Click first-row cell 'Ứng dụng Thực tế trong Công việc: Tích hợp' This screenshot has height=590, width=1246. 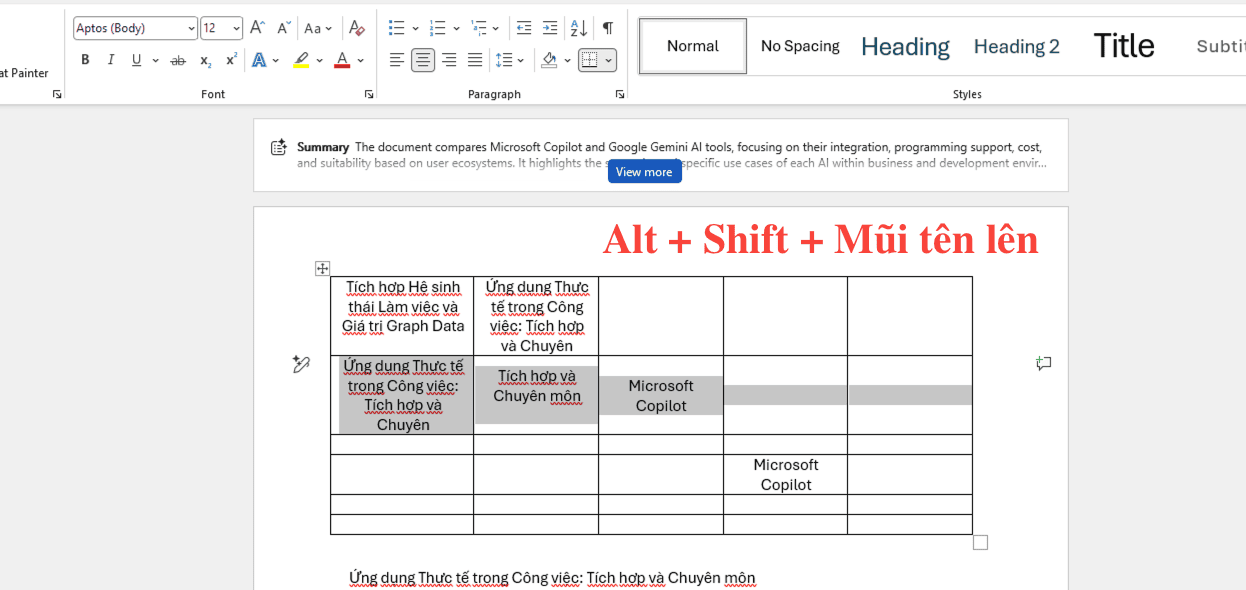click(x=537, y=316)
